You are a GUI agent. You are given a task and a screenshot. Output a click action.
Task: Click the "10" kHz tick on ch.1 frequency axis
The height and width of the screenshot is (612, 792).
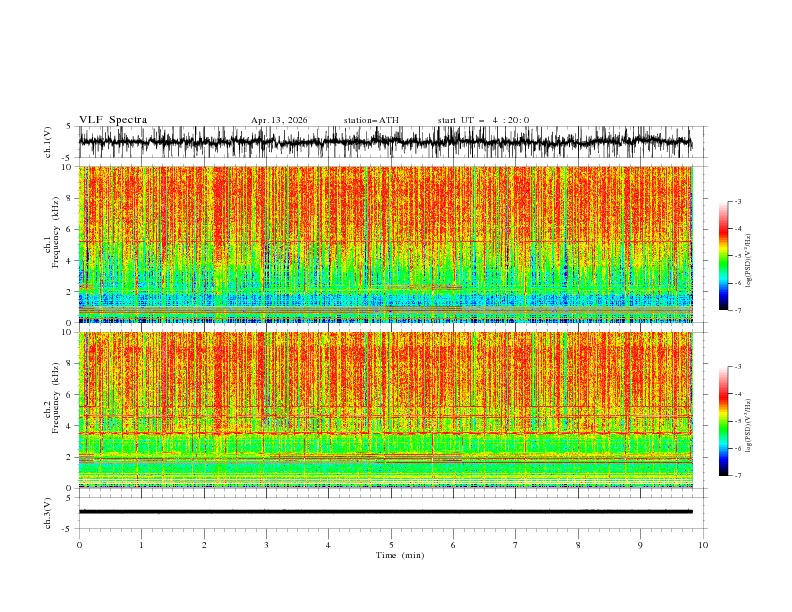[68, 167]
